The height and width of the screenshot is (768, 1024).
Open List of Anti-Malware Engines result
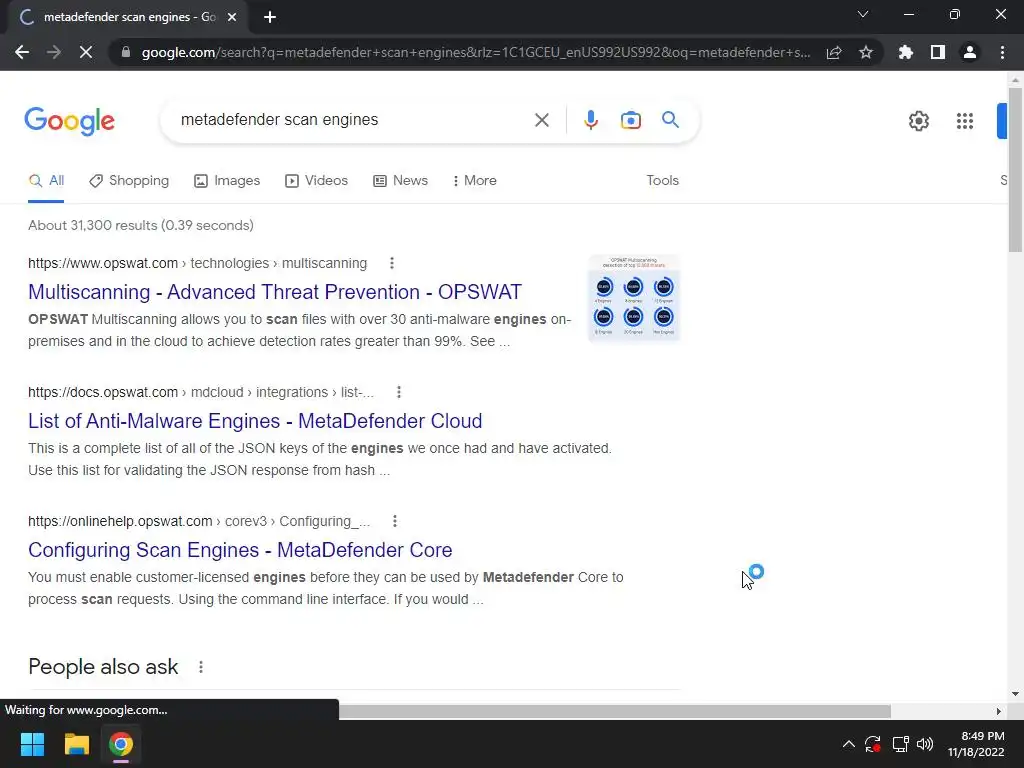pyautogui.click(x=255, y=421)
